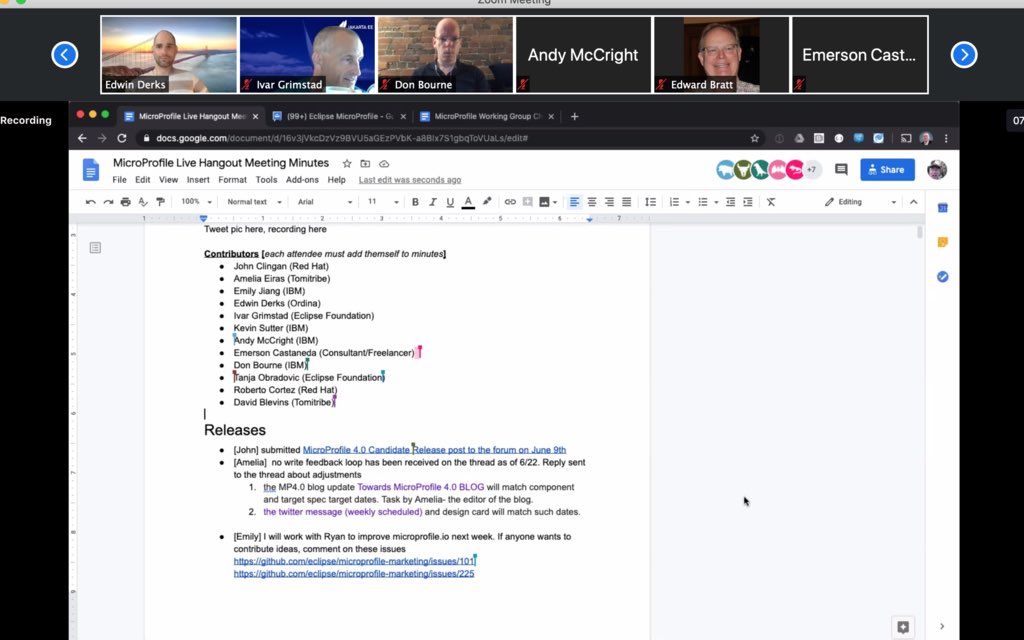Open the Add-ons menu
This screenshot has width=1024, height=640.
click(302, 180)
